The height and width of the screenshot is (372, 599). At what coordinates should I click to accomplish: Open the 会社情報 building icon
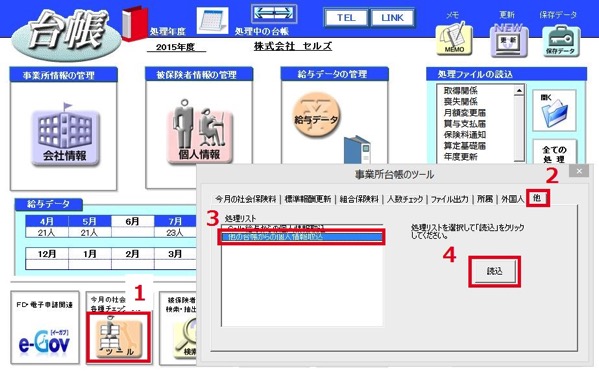[65, 136]
